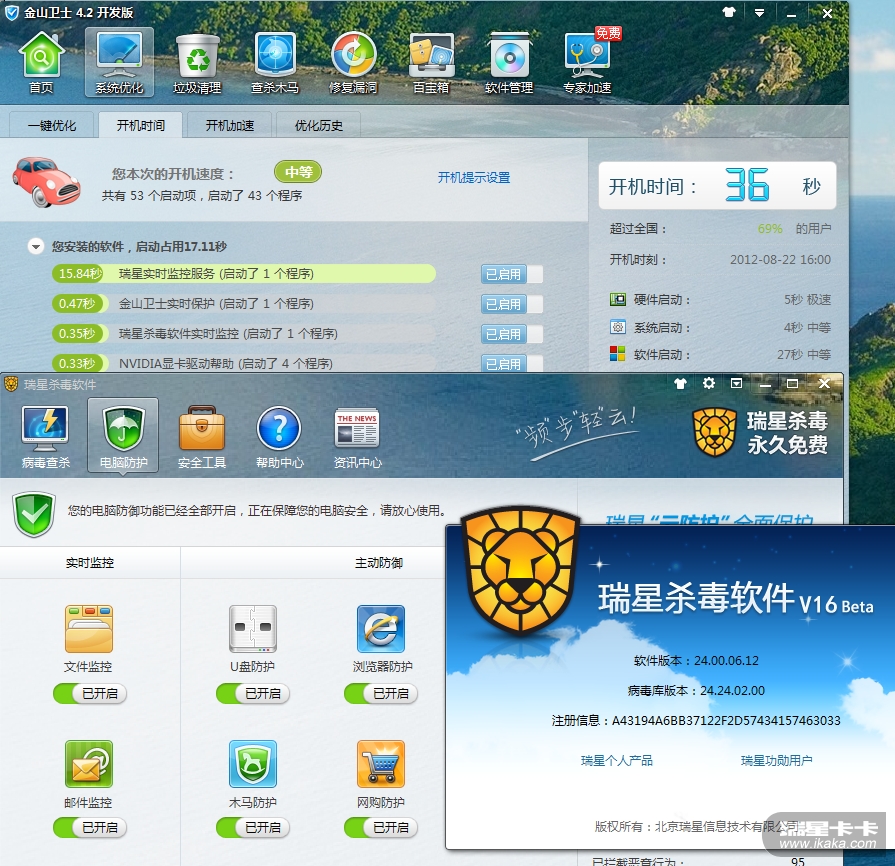Toggle 木马防护 已开启 switch
The image size is (895, 866).
253,827
